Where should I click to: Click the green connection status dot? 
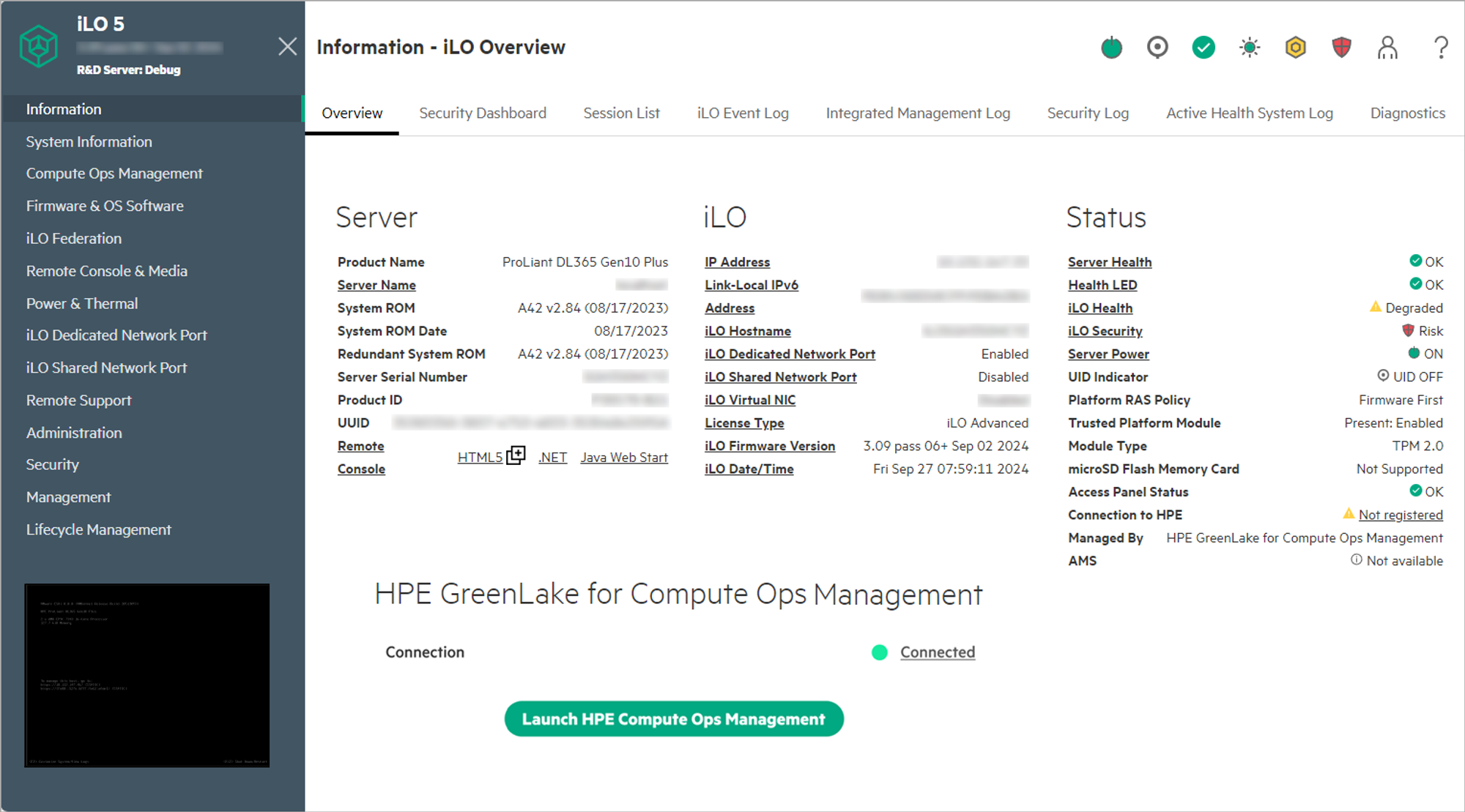coord(880,652)
